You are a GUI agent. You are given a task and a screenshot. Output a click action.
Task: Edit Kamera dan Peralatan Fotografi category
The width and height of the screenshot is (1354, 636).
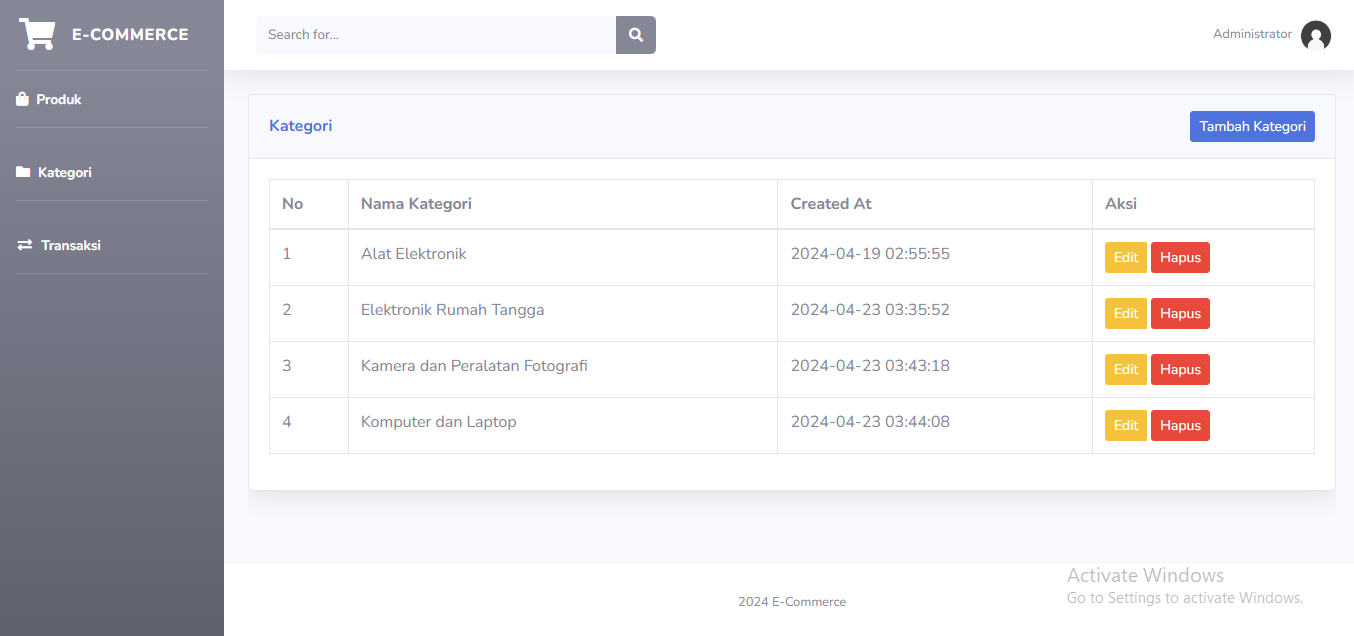click(x=1125, y=370)
